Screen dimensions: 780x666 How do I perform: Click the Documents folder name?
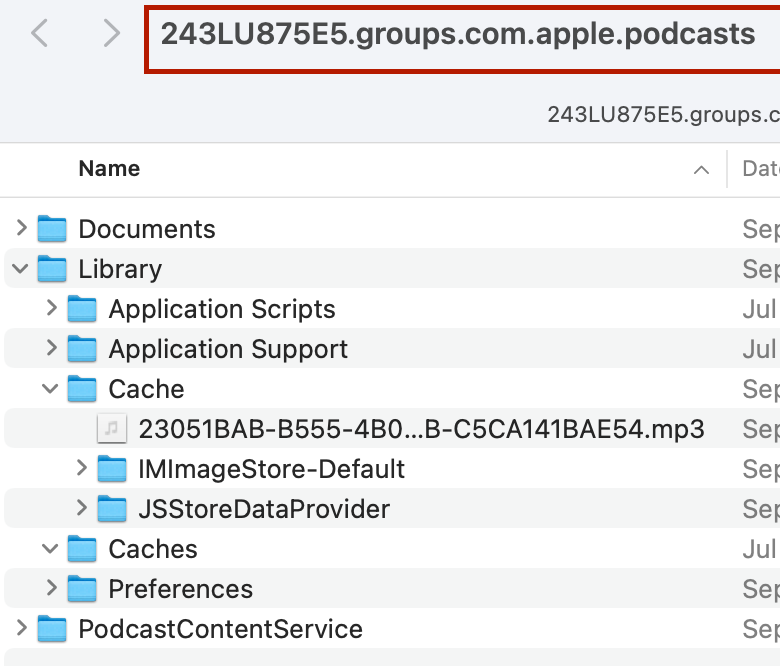tap(147, 229)
